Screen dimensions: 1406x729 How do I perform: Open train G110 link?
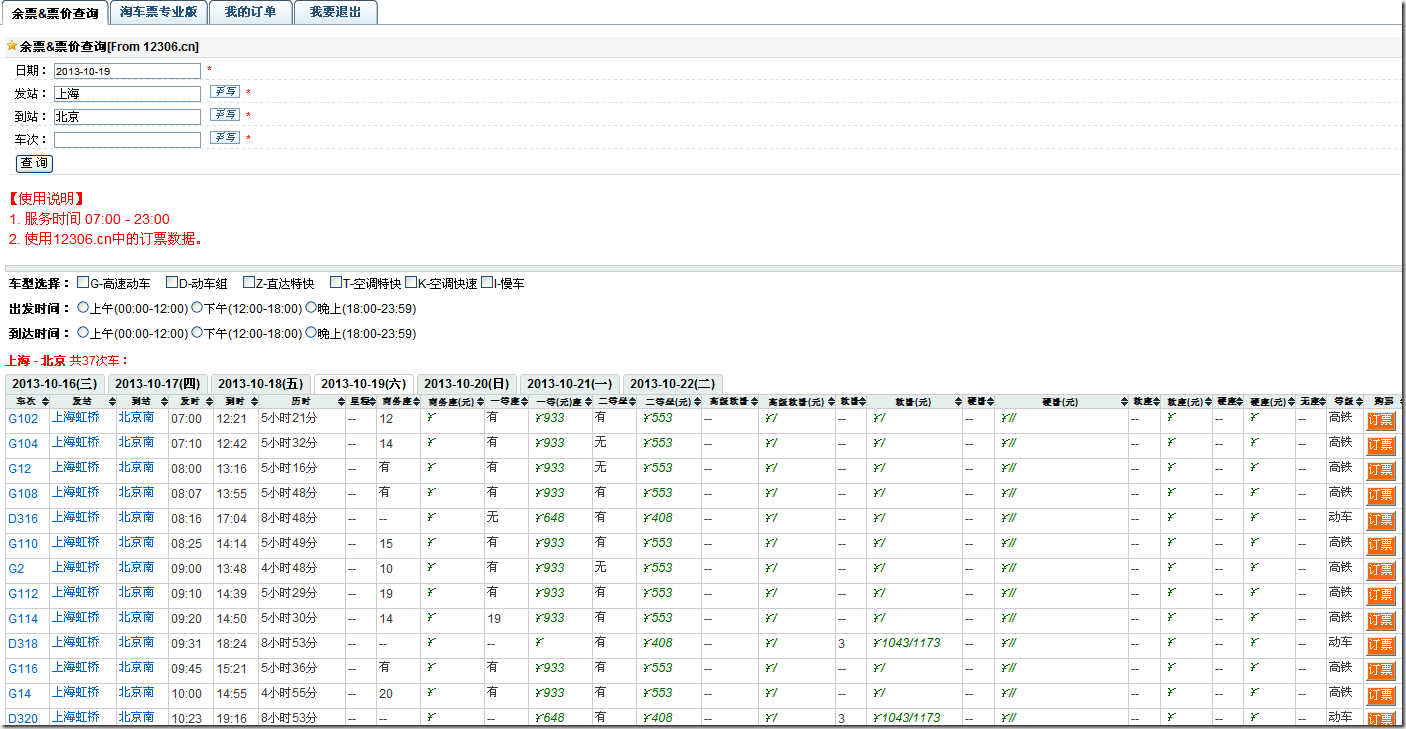coord(23,544)
